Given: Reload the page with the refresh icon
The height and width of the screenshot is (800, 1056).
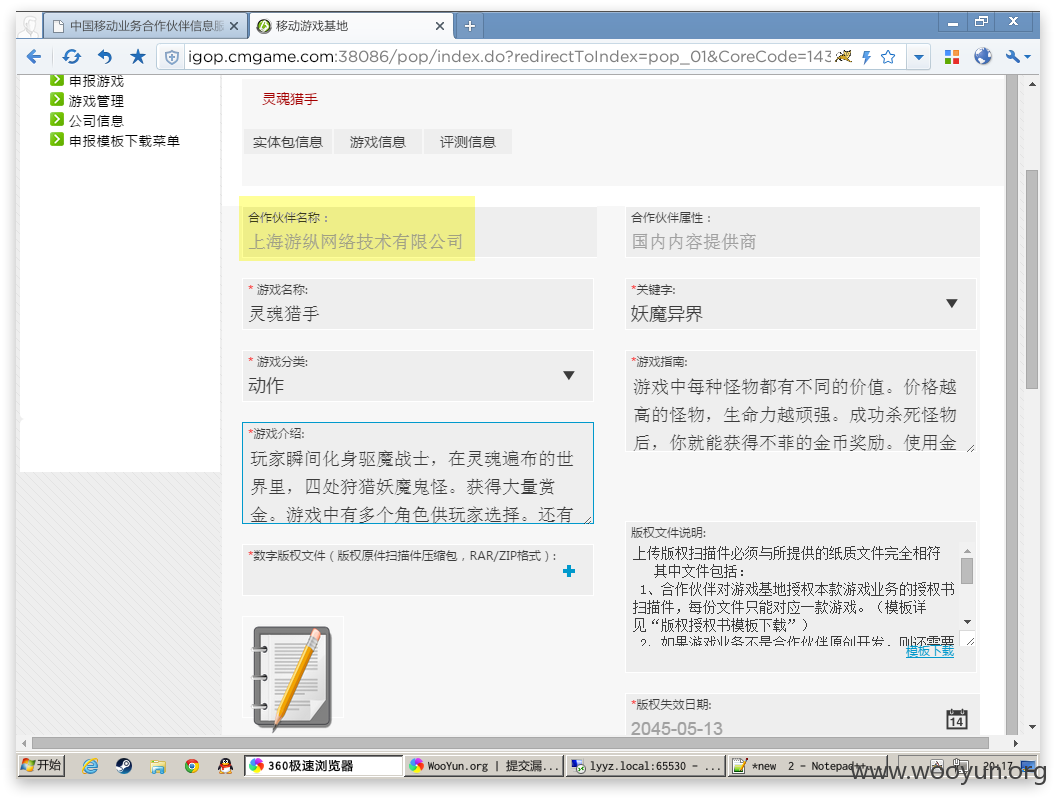Looking at the screenshot, I should [x=71, y=57].
